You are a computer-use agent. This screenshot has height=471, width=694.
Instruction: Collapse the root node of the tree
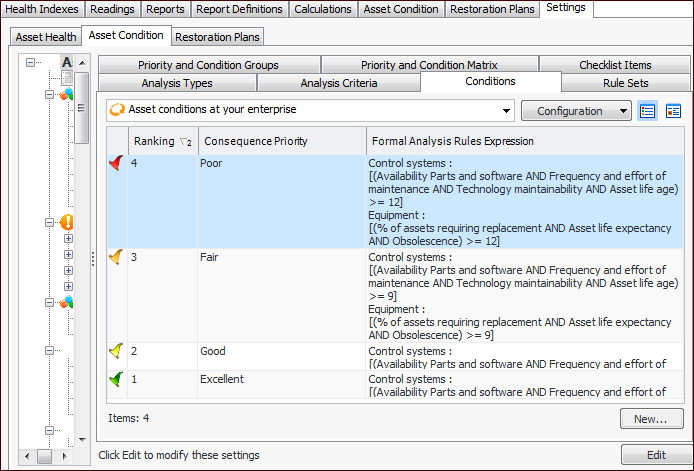point(31,63)
